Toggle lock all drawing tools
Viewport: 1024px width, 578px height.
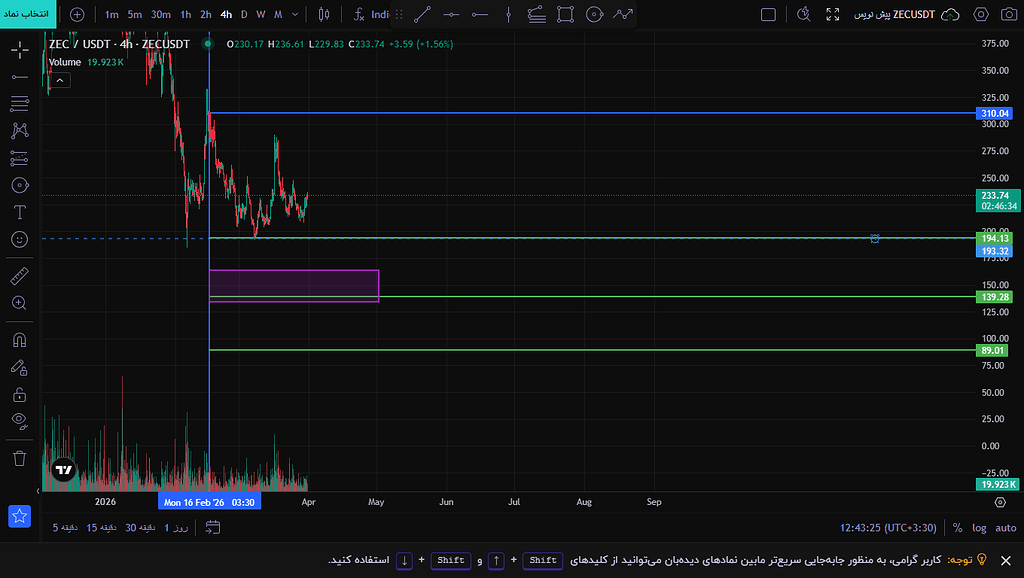click(x=20, y=394)
